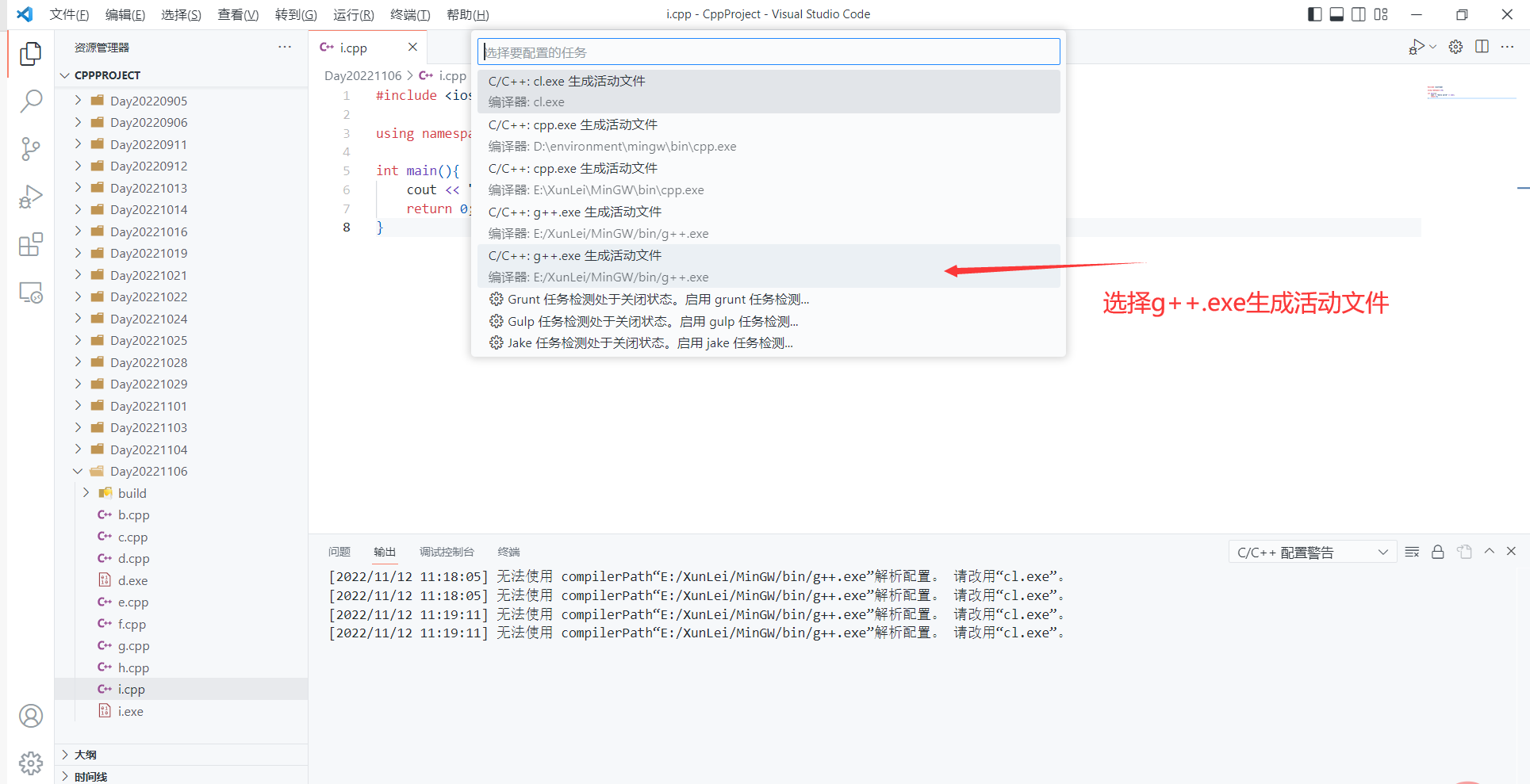The image size is (1530, 784).
Task: Split the editor to the right
Action: (x=1482, y=47)
